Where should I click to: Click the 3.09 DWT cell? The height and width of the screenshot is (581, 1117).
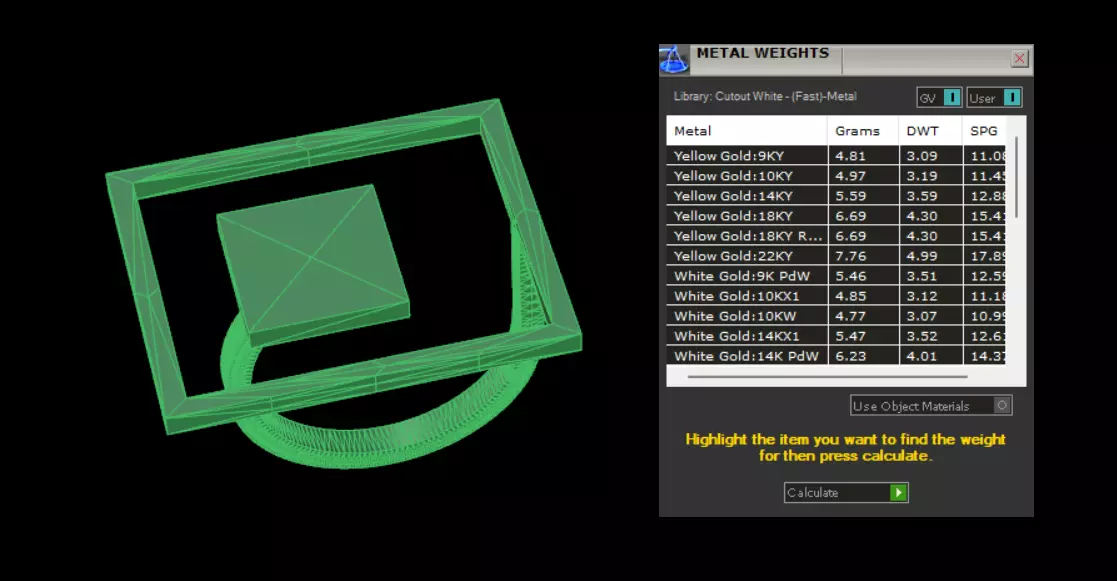tap(931, 155)
